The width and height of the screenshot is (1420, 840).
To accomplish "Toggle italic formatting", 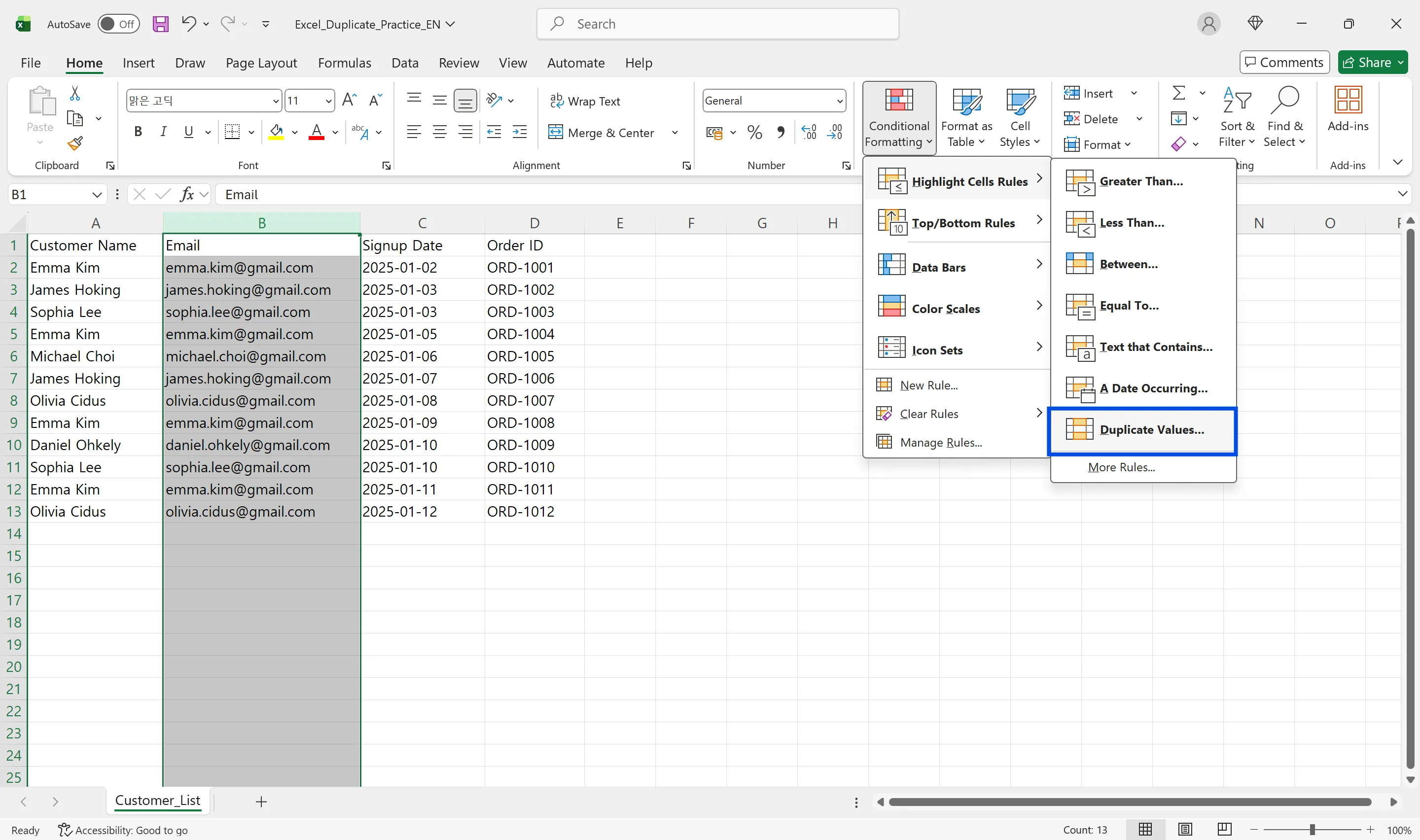I will pyautogui.click(x=163, y=131).
